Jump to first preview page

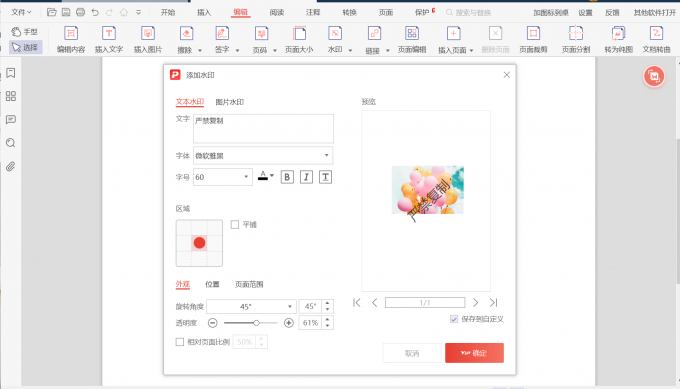pos(356,302)
